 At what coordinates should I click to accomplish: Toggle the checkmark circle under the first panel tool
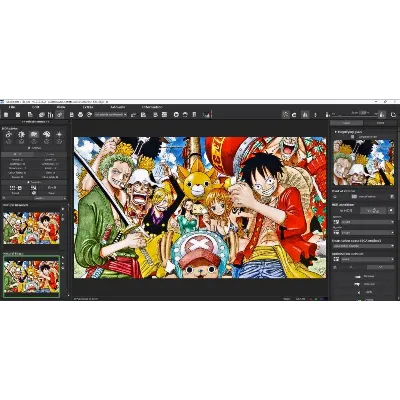click(9, 142)
